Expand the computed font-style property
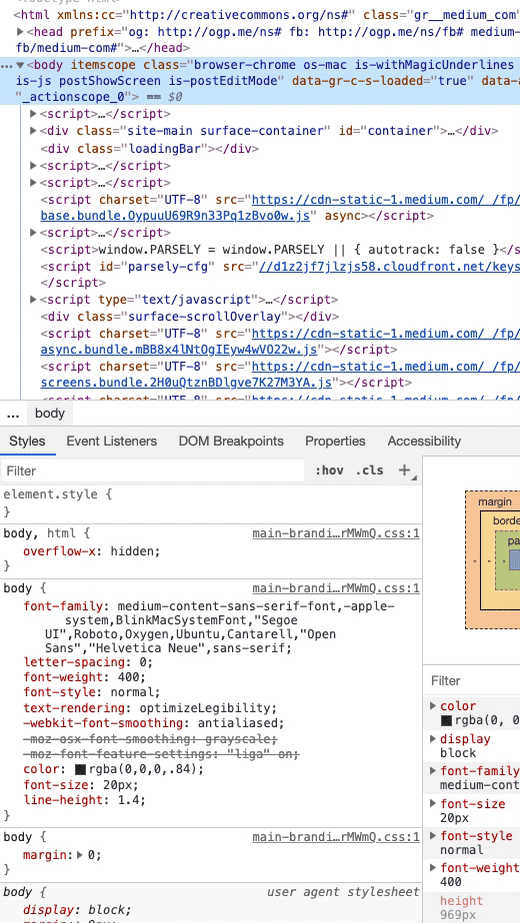Image resolution: width=520 pixels, height=923 pixels. pos(433,835)
